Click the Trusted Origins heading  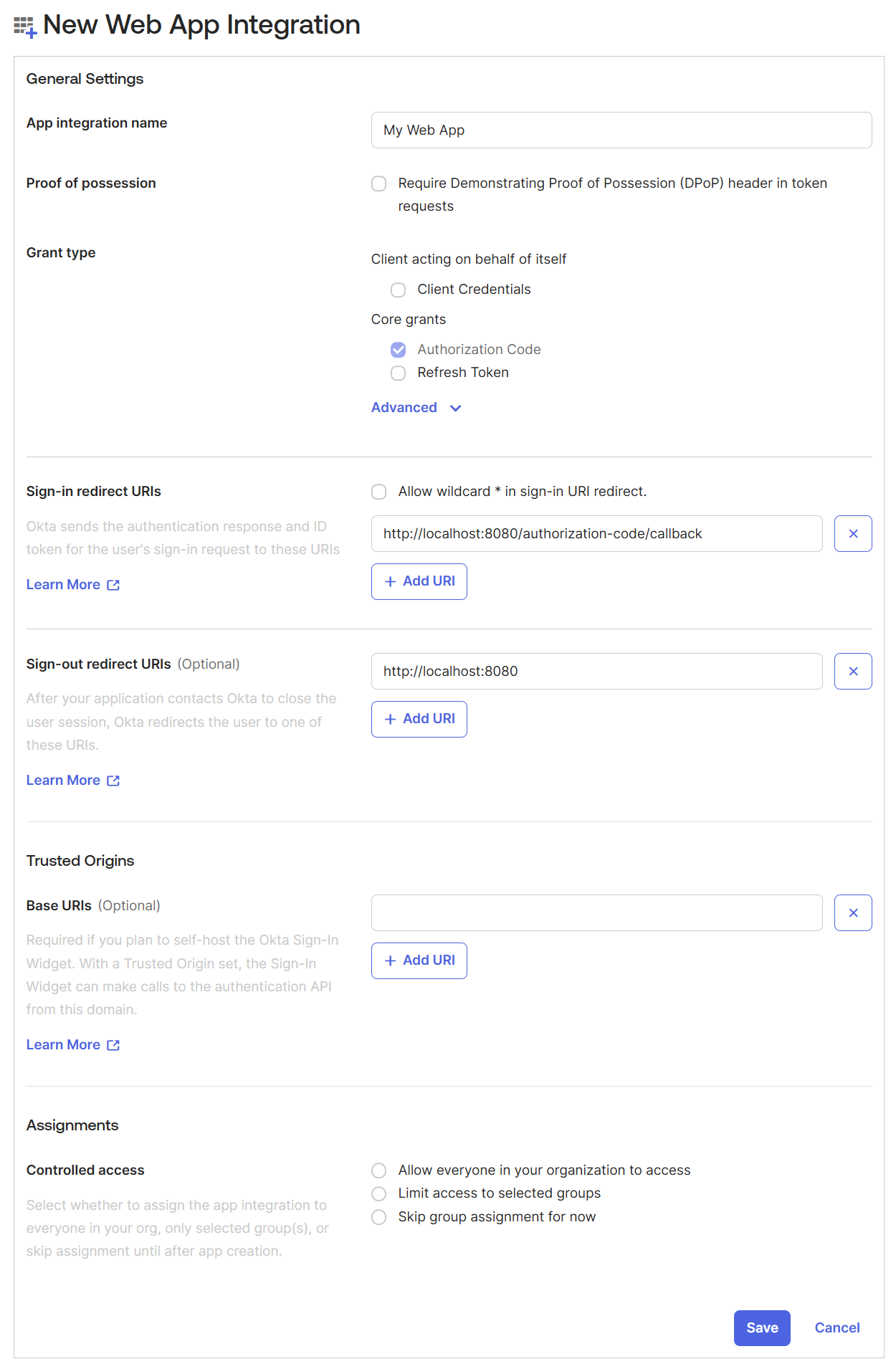[x=80, y=861]
